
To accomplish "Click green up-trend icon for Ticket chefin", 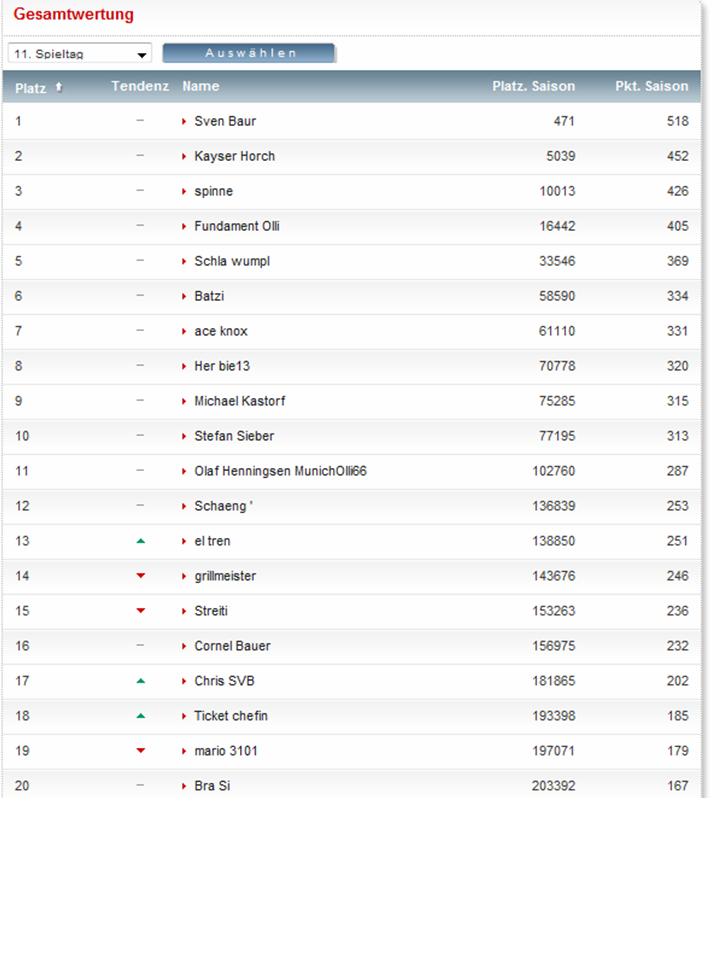I will [141, 716].
